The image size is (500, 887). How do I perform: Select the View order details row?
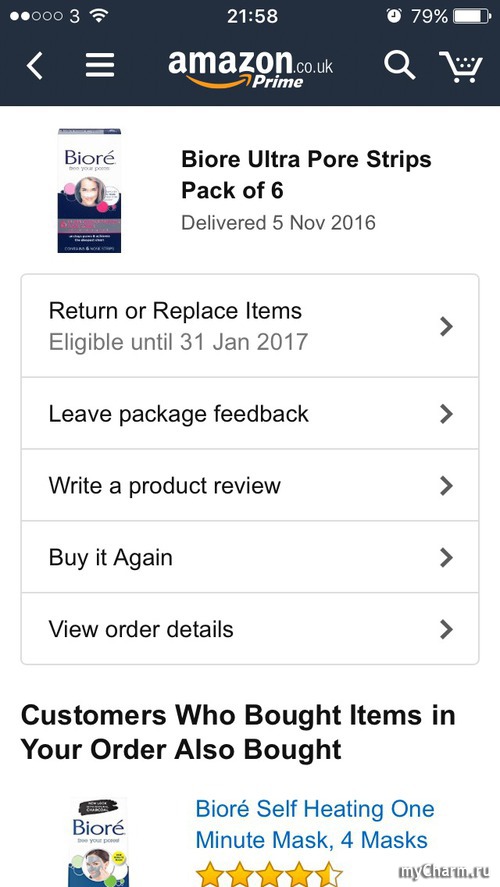coord(250,628)
